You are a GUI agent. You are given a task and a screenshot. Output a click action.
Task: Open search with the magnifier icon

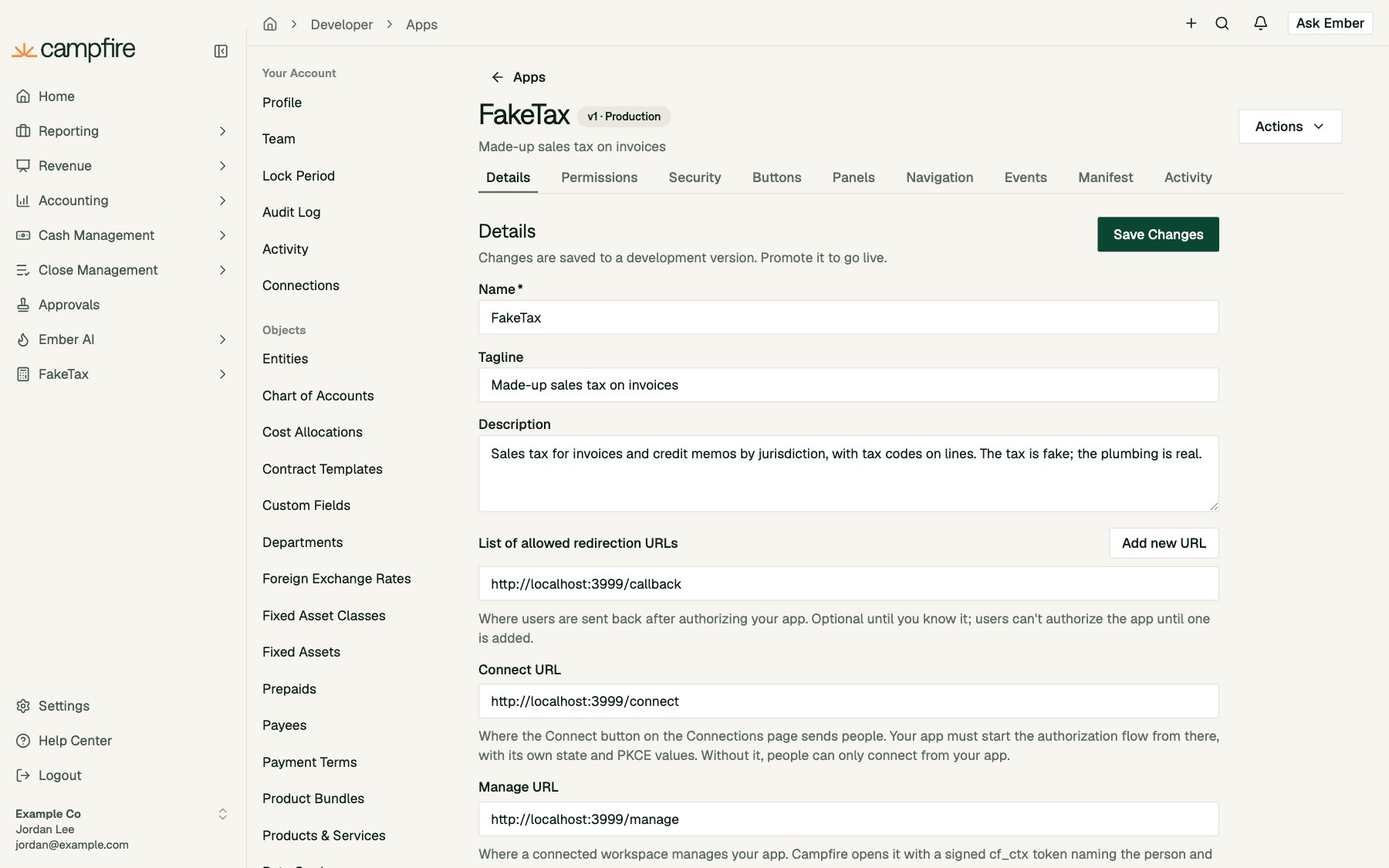[x=1222, y=23]
